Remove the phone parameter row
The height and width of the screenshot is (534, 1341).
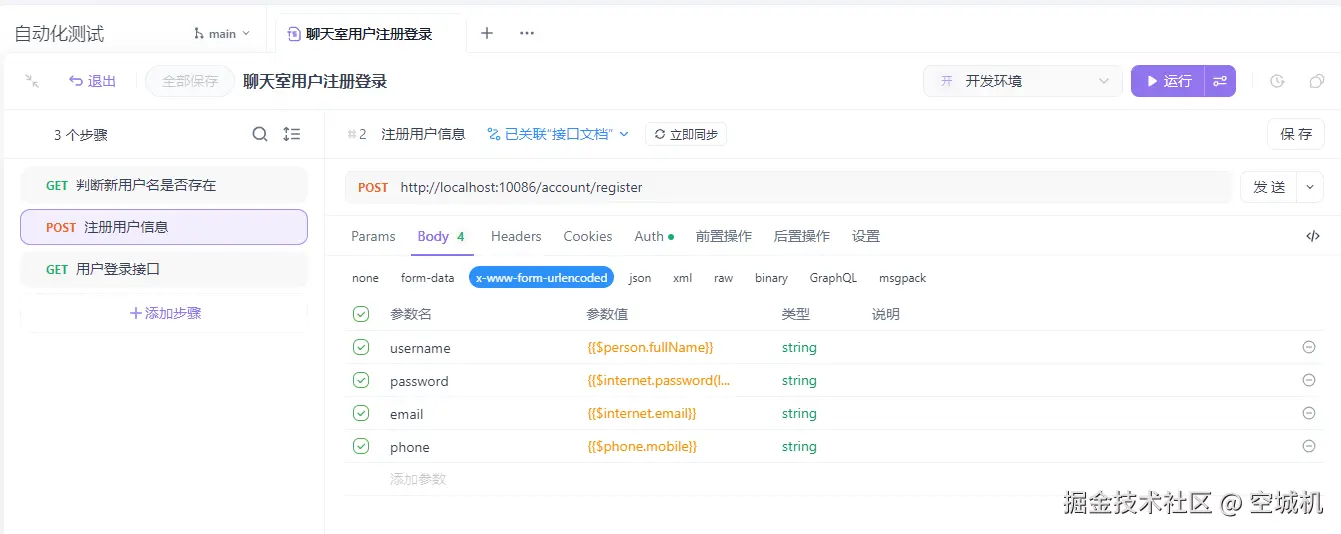pos(1309,446)
